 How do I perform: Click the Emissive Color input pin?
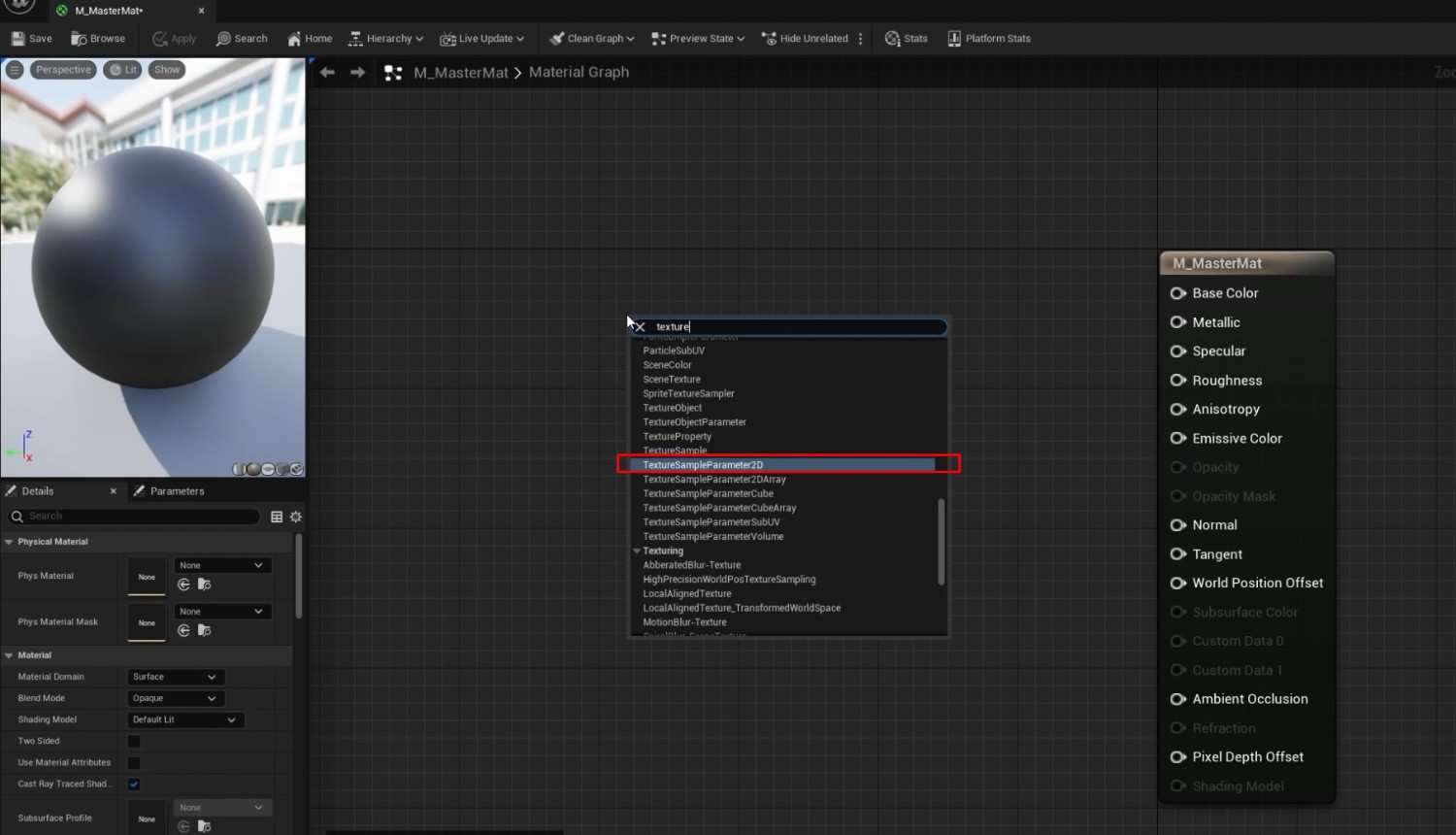click(x=1178, y=439)
